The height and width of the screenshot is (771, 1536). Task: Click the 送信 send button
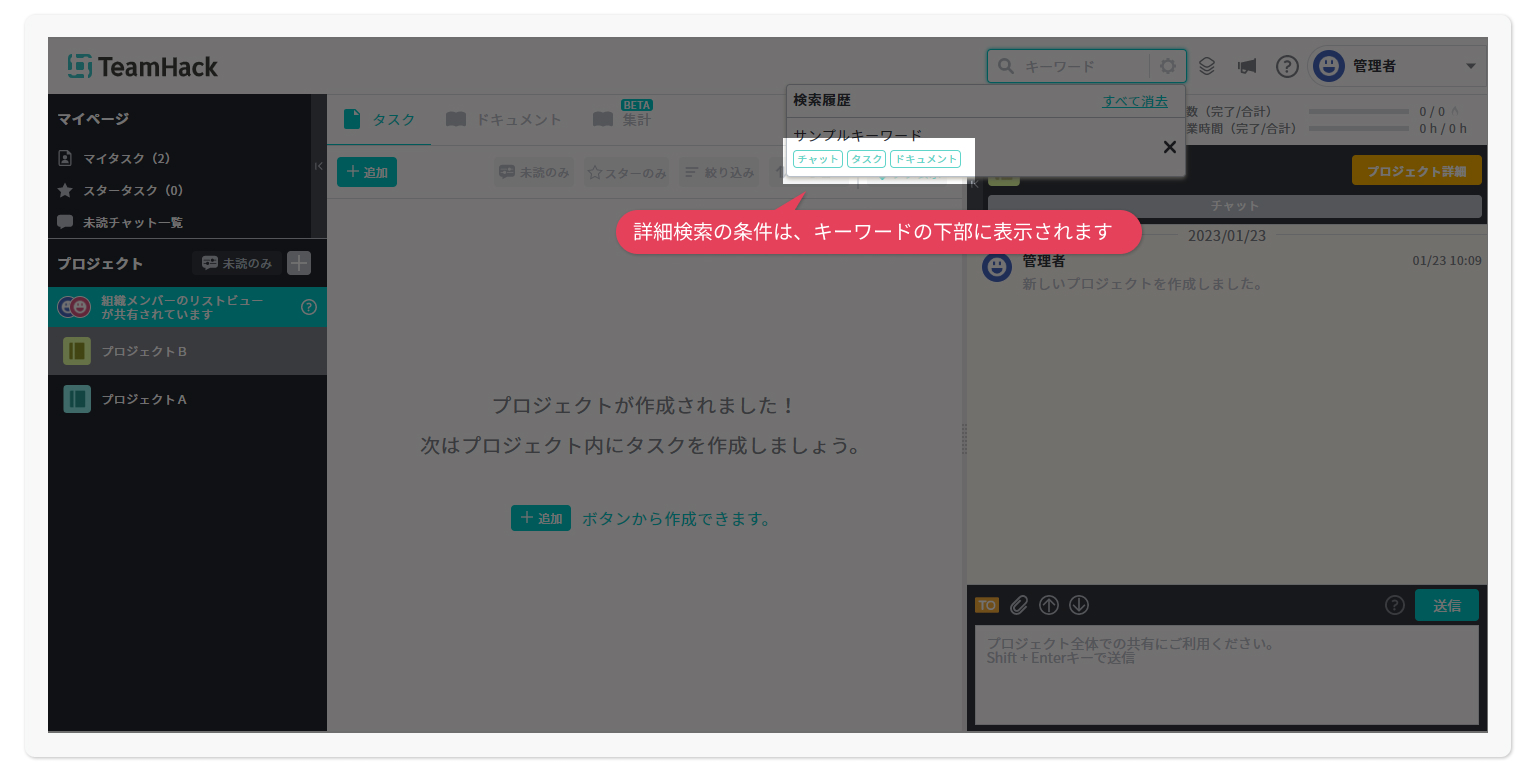click(1446, 605)
